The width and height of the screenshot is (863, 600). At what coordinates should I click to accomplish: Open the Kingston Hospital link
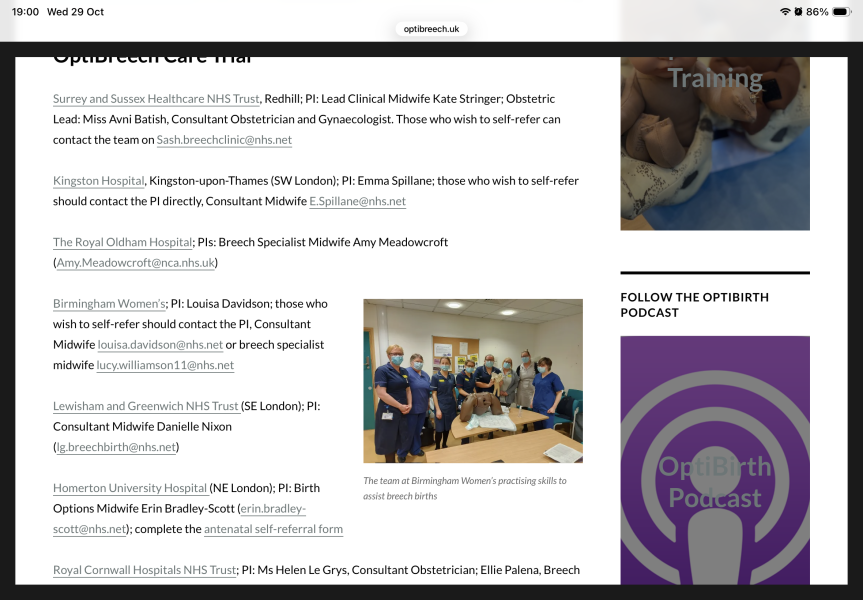pyautogui.click(x=99, y=181)
